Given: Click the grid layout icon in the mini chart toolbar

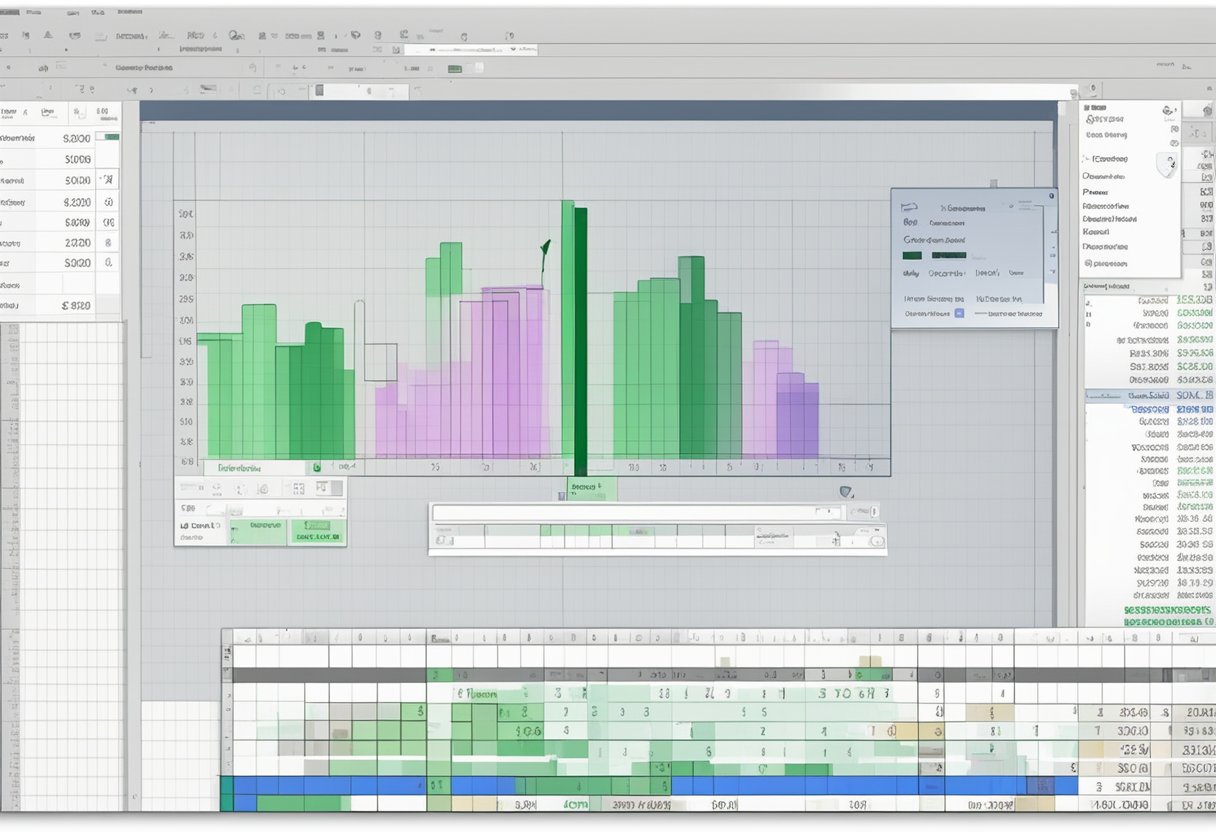Looking at the screenshot, I should click(x=296, y=488).
